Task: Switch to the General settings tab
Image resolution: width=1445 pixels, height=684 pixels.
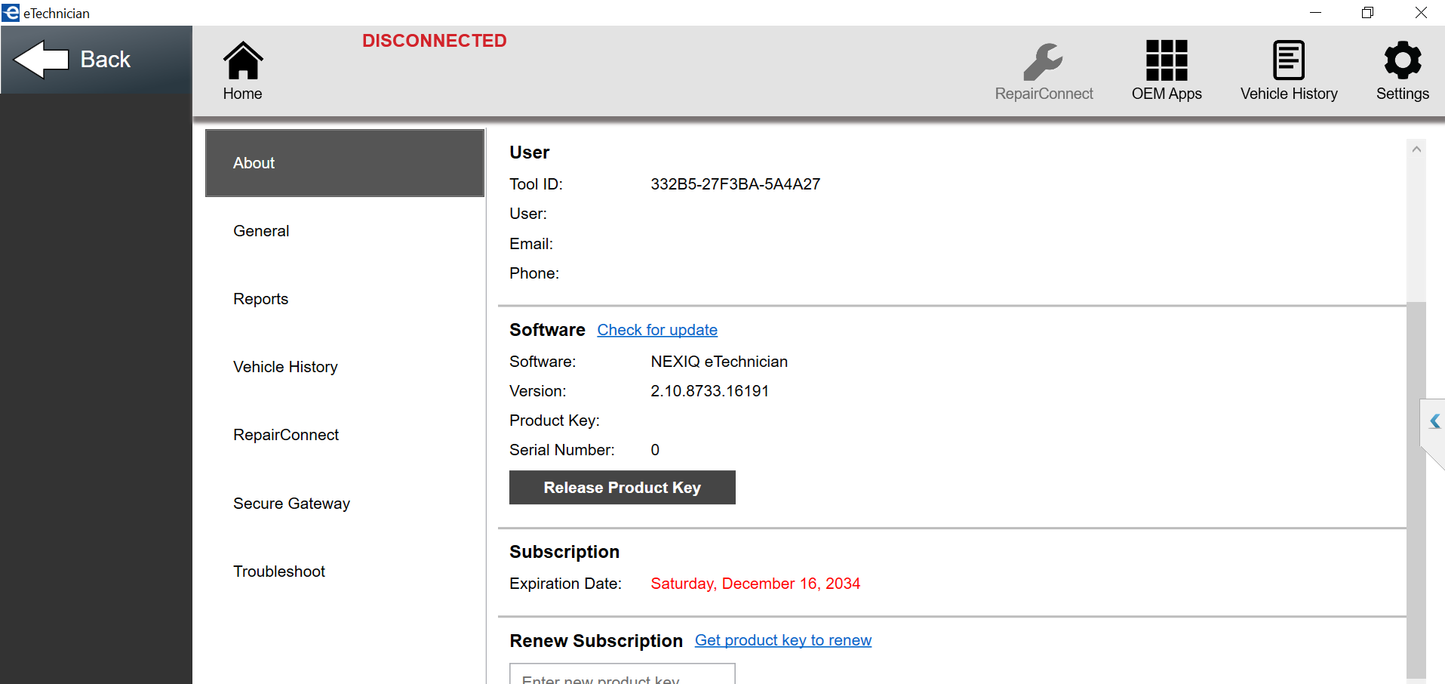Action: click(345, 231)
